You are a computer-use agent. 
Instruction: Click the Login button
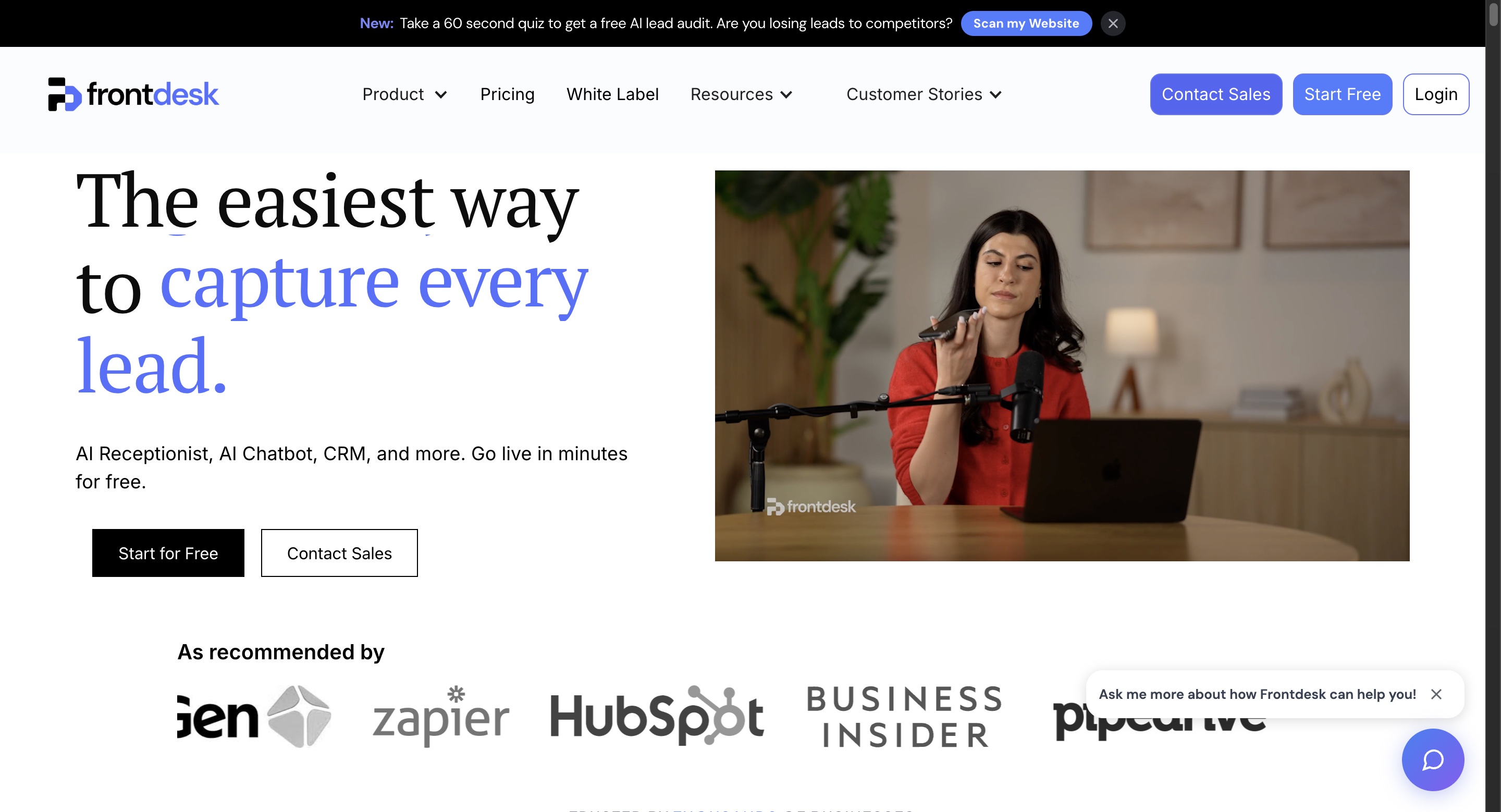[x=1436, y=94]
